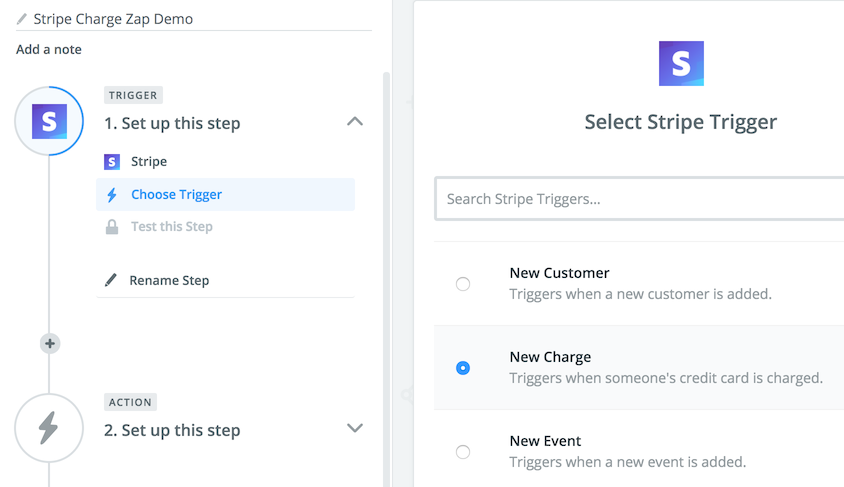
Task: Open the Choose Trigger menu item
Action: point(226,194)
